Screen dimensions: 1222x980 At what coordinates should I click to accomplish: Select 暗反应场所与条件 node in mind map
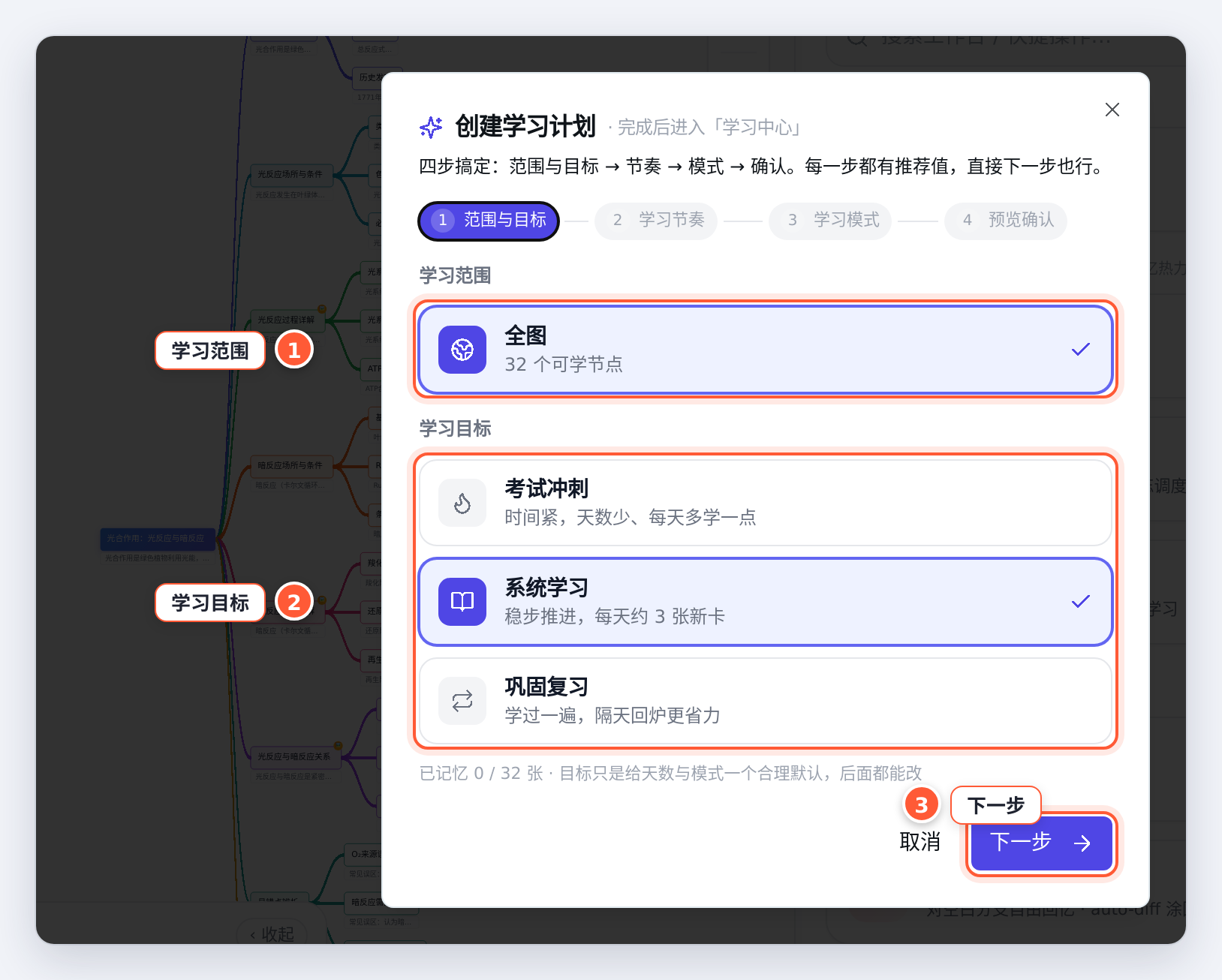pos(290,465)
